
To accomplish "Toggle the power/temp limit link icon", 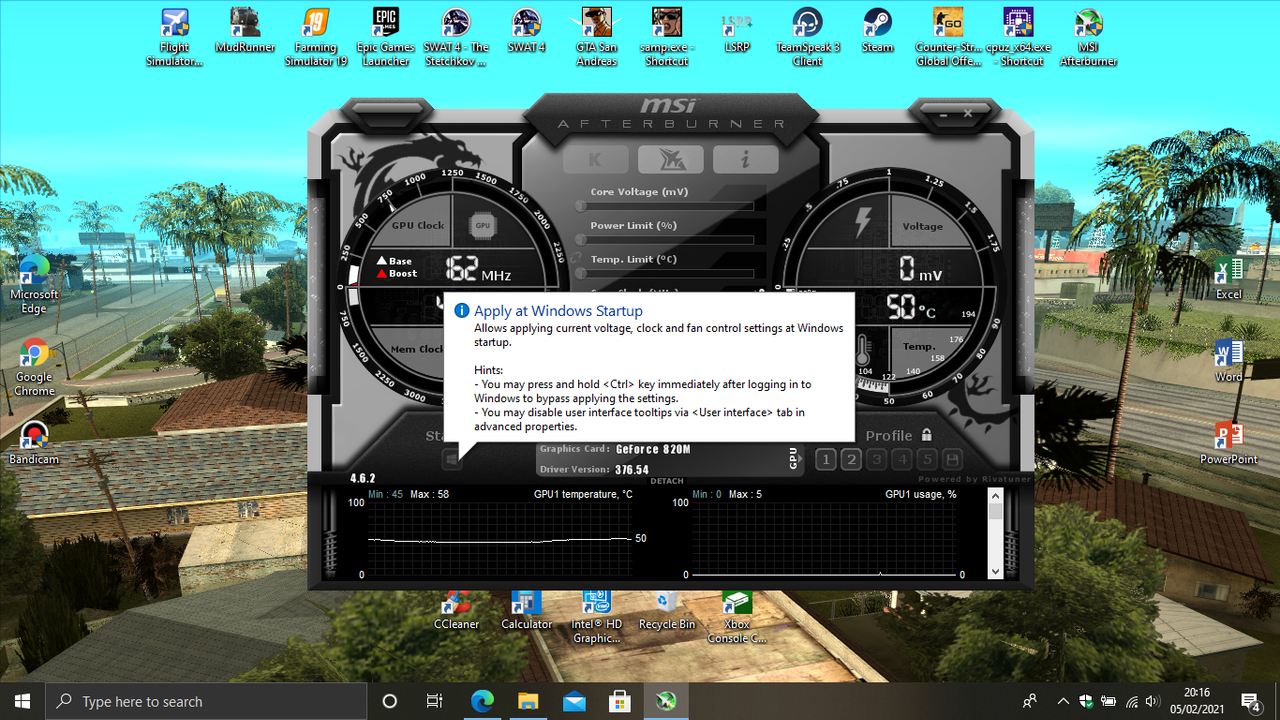I will tap(577, 257).
